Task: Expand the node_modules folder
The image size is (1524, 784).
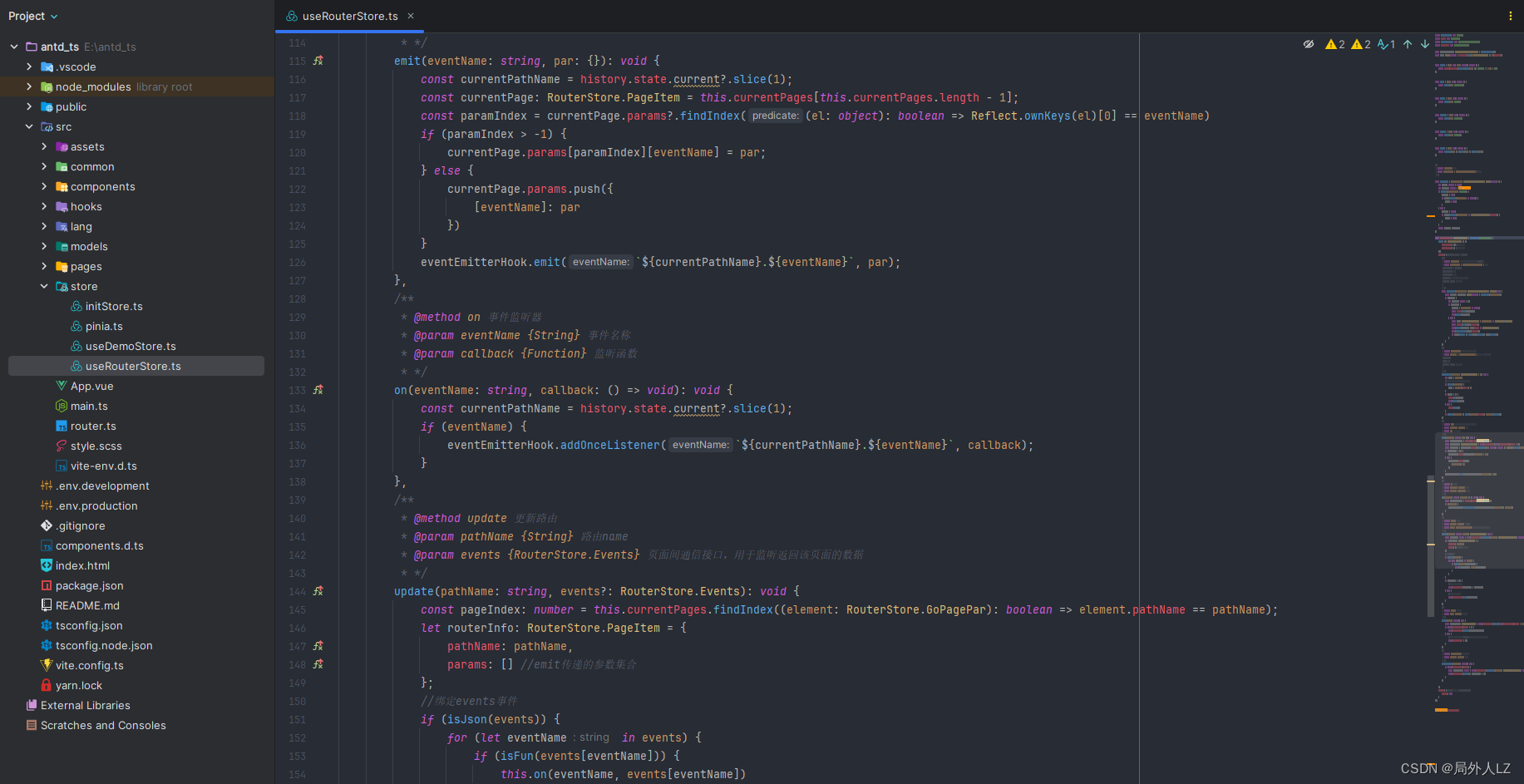Action: click(29, 86)
